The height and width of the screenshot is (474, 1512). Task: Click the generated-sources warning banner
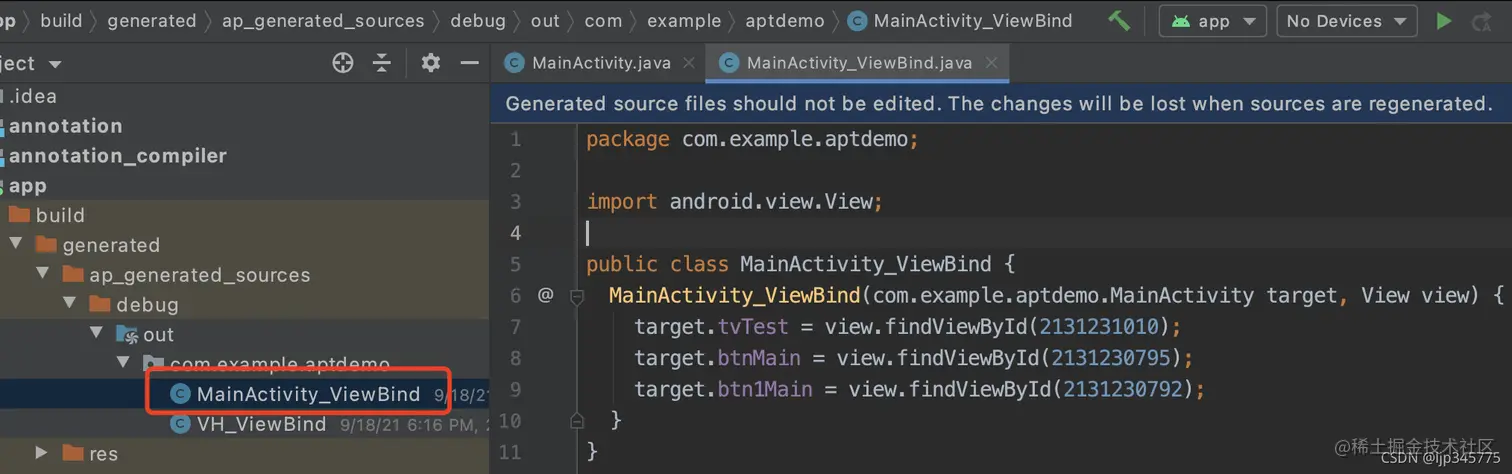[1001, 104]
